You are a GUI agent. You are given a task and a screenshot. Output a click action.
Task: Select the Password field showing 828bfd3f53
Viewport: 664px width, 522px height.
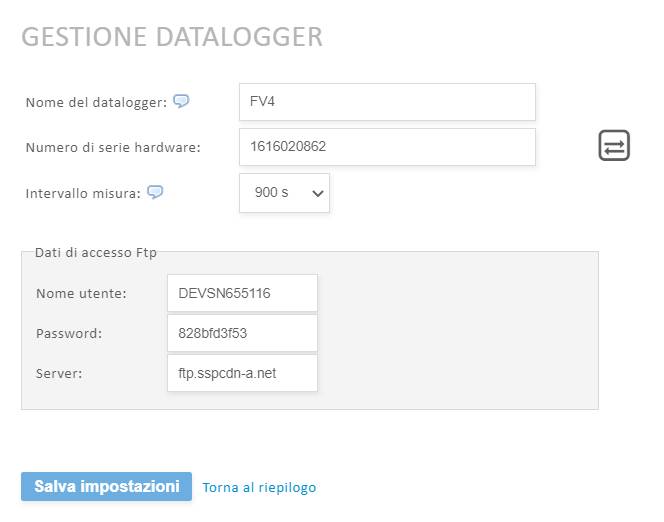tap(242, 333)
